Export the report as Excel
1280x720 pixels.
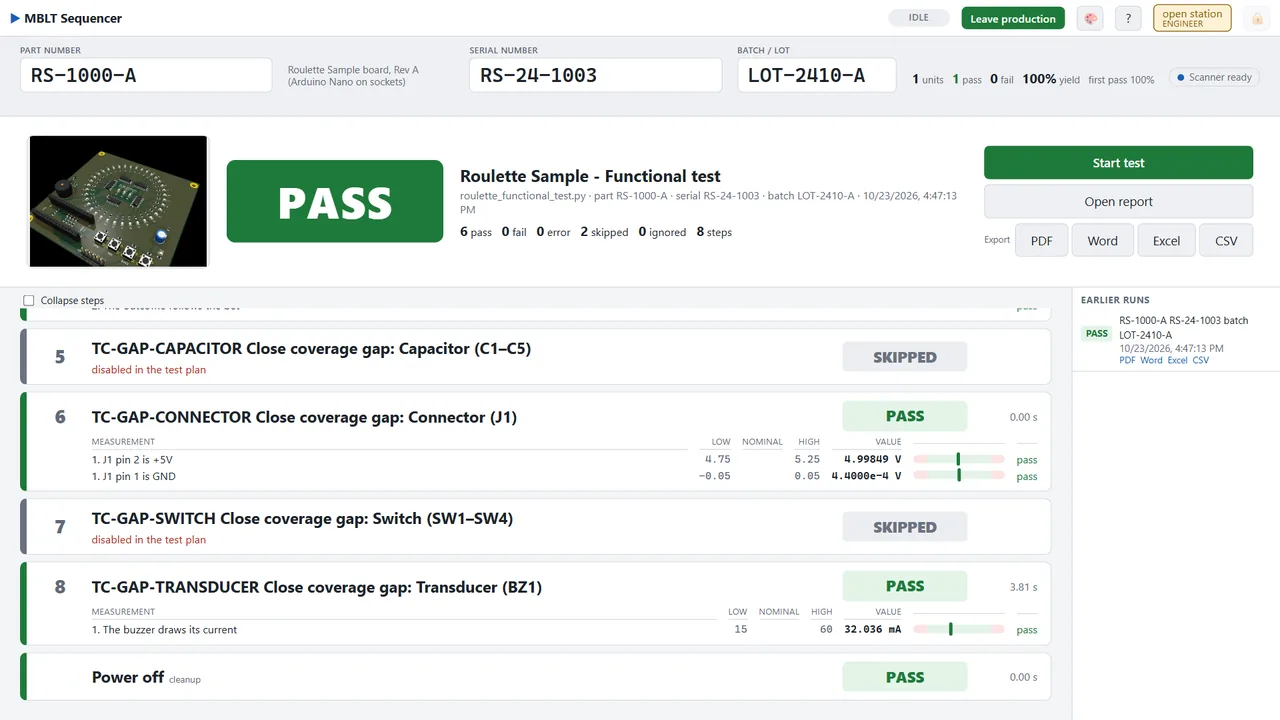pos(1166,240)
